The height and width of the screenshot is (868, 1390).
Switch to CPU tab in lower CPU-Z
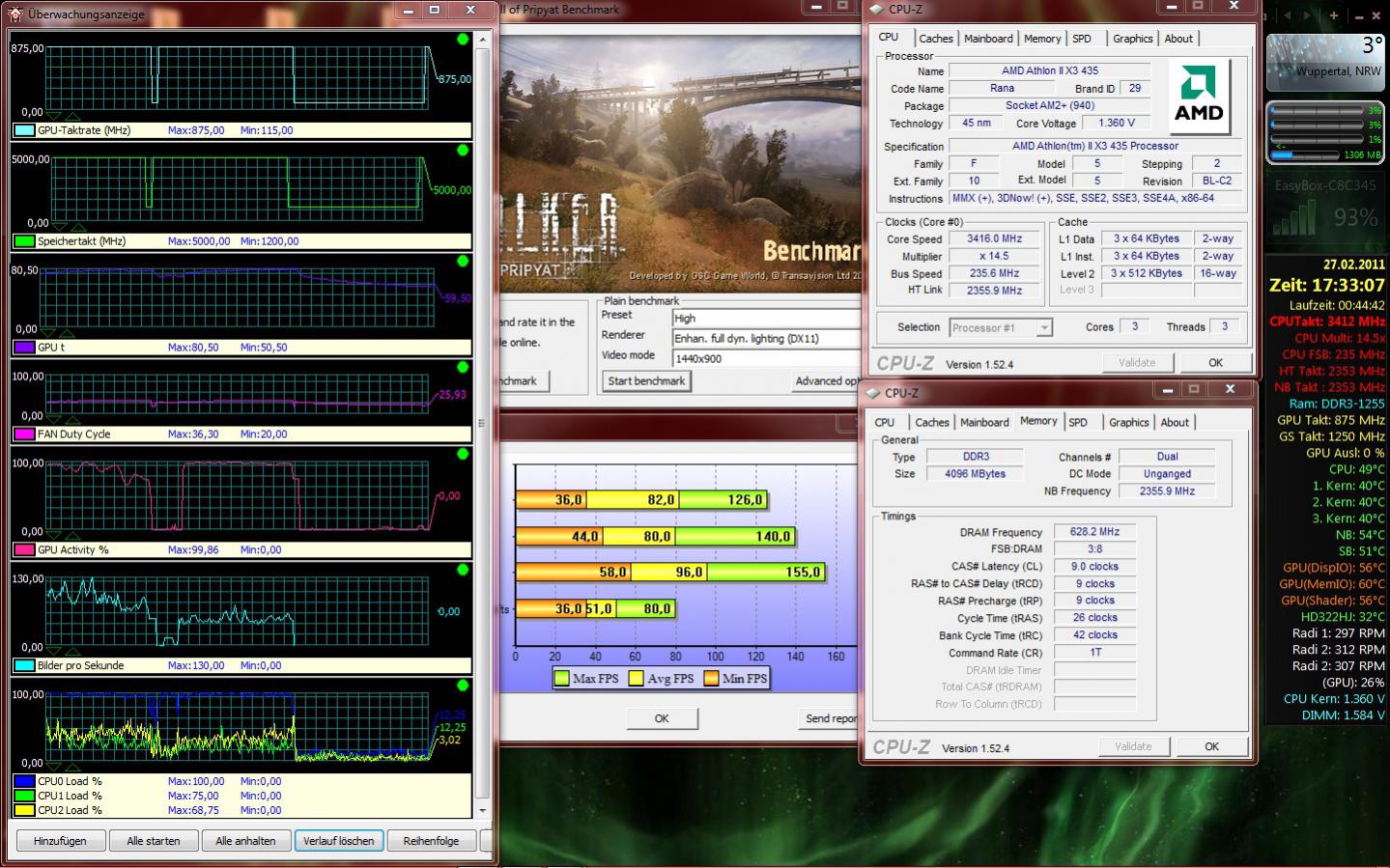[x=885, y=423]
